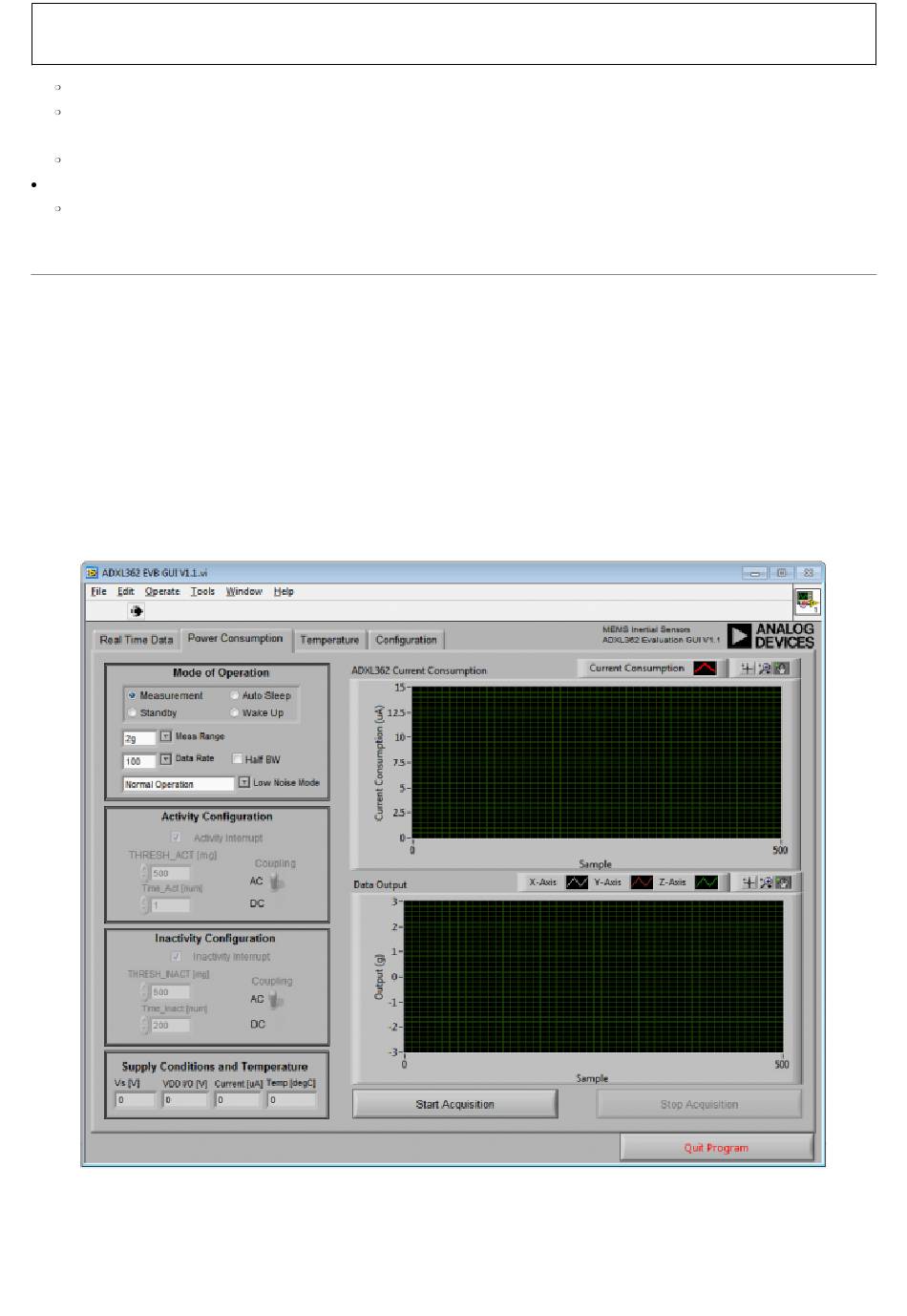
Task: Click the Temp [degC] indicator field
Action: click(x=291, y=1100)
